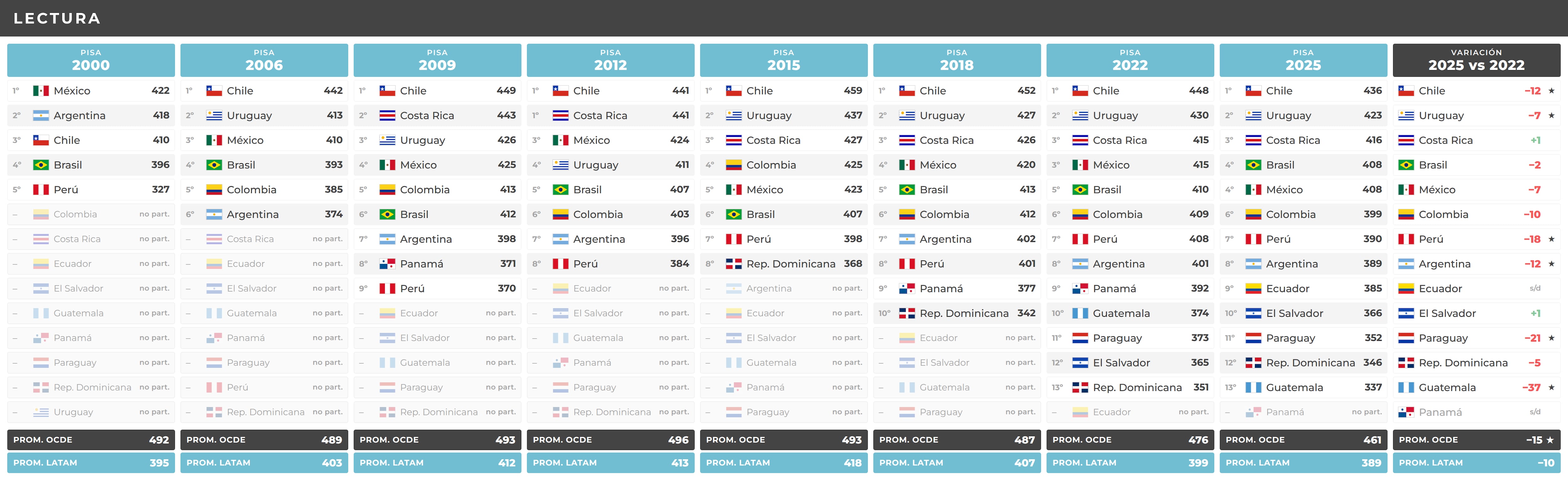Click the México flag in PISA 2012 column
1568x480 pixels.
(561, 141)
